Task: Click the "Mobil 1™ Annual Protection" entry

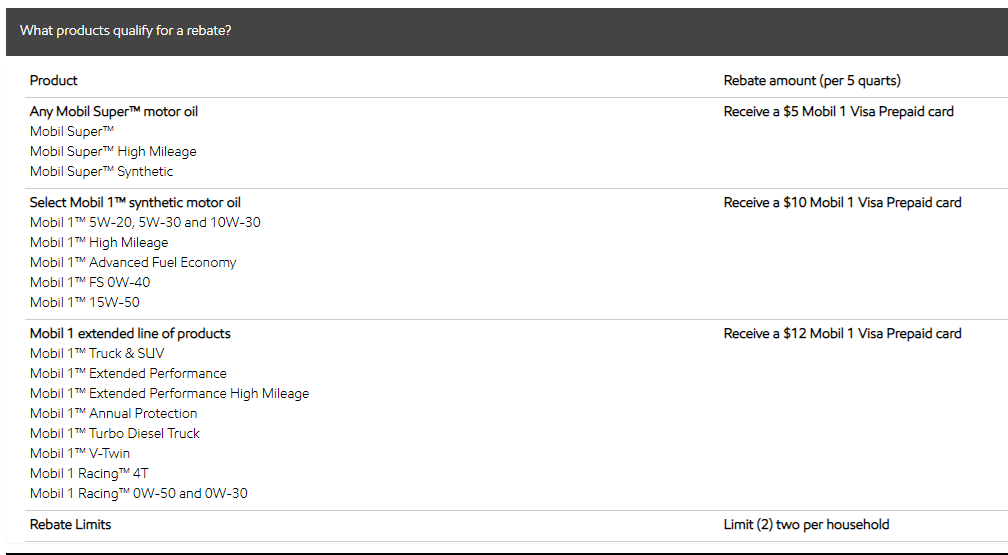Action: (114, 414)
